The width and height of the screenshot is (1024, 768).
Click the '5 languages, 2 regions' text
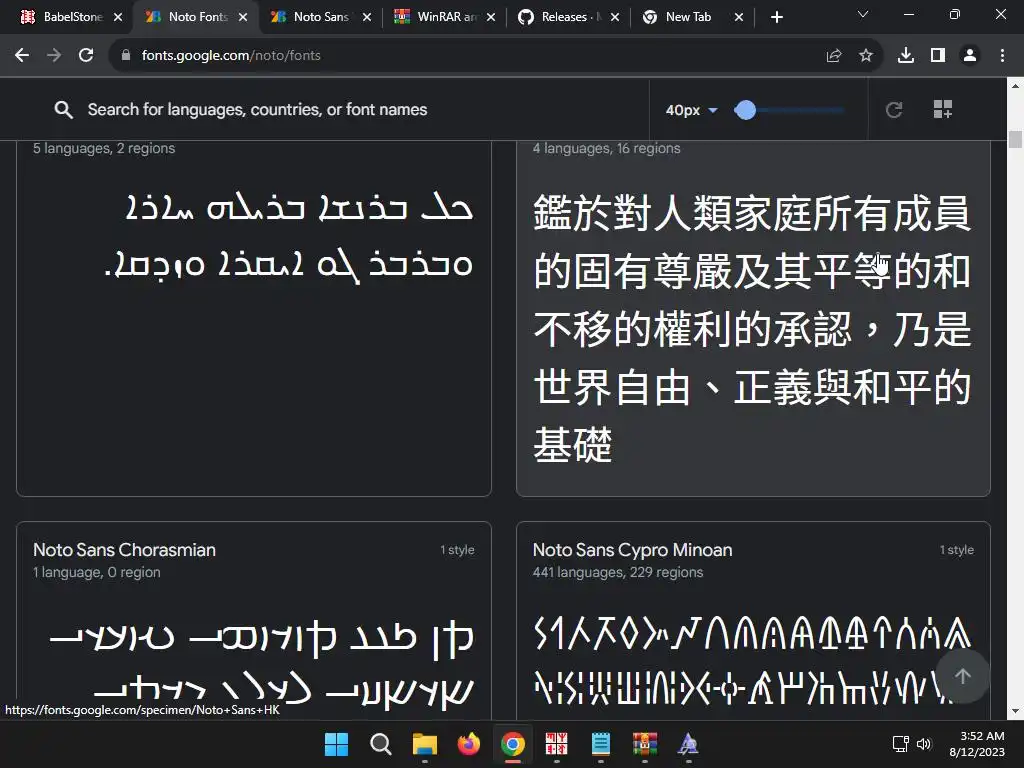coord(104,148)
